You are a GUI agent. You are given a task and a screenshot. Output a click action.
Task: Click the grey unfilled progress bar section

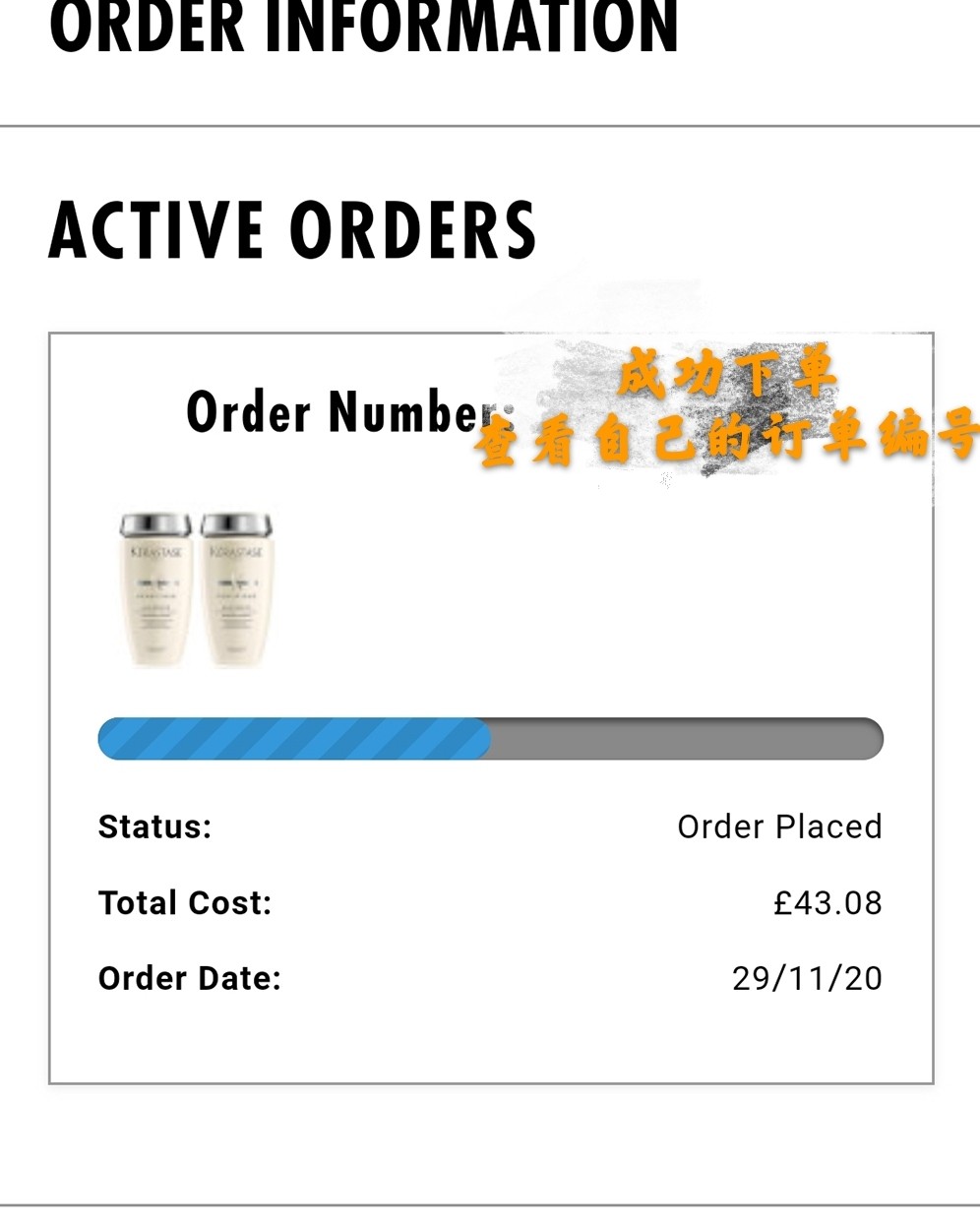click(687, 739)
